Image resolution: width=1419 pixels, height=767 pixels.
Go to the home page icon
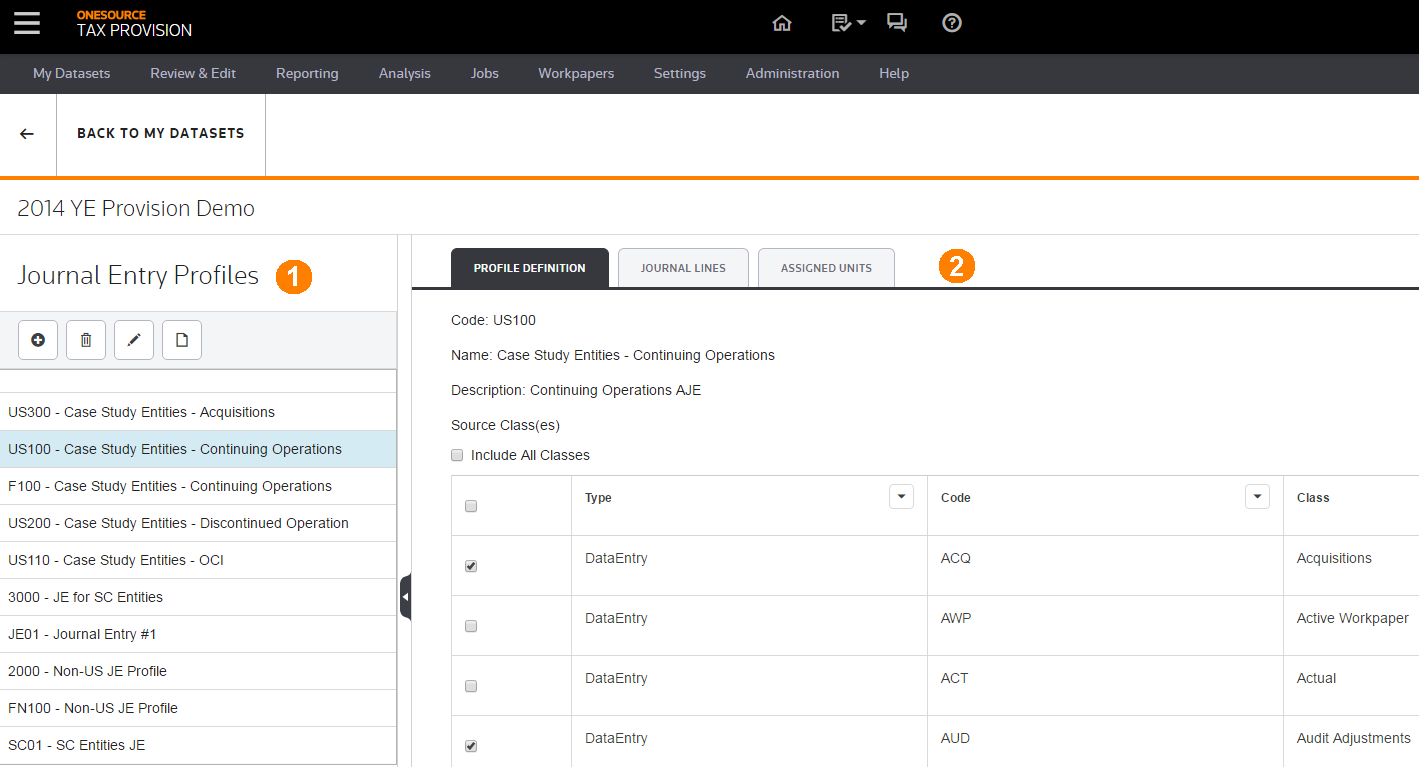coord(782,23)
